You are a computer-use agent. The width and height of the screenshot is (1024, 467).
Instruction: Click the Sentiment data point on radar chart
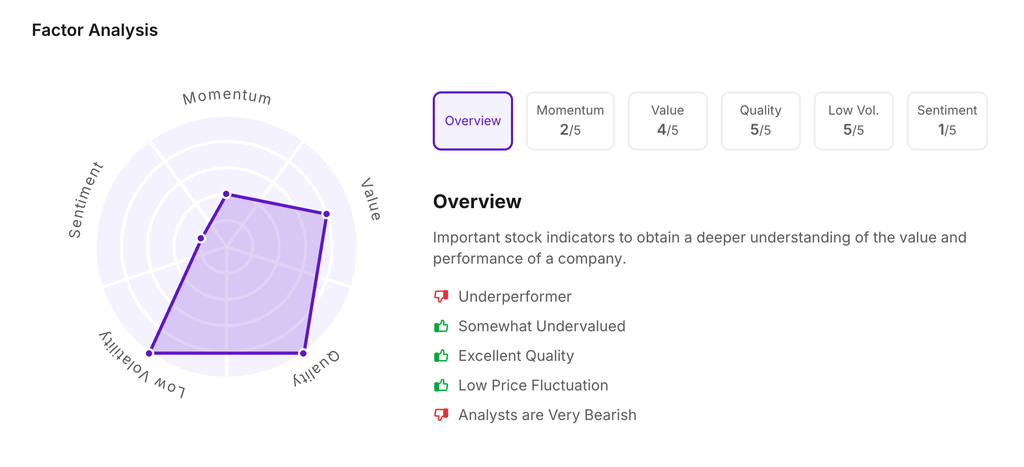pyautogui.click(x=201, y=238)
